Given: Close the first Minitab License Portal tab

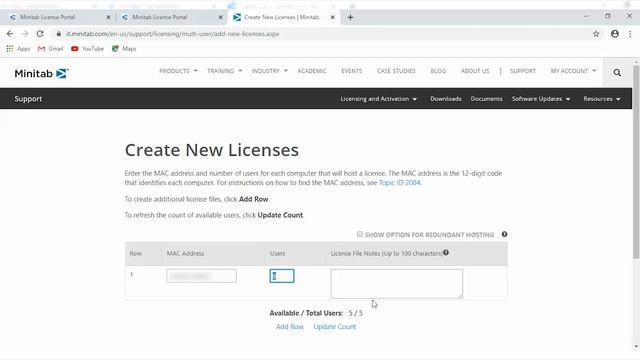Looking at the screenshot, I should pos(108,17).
